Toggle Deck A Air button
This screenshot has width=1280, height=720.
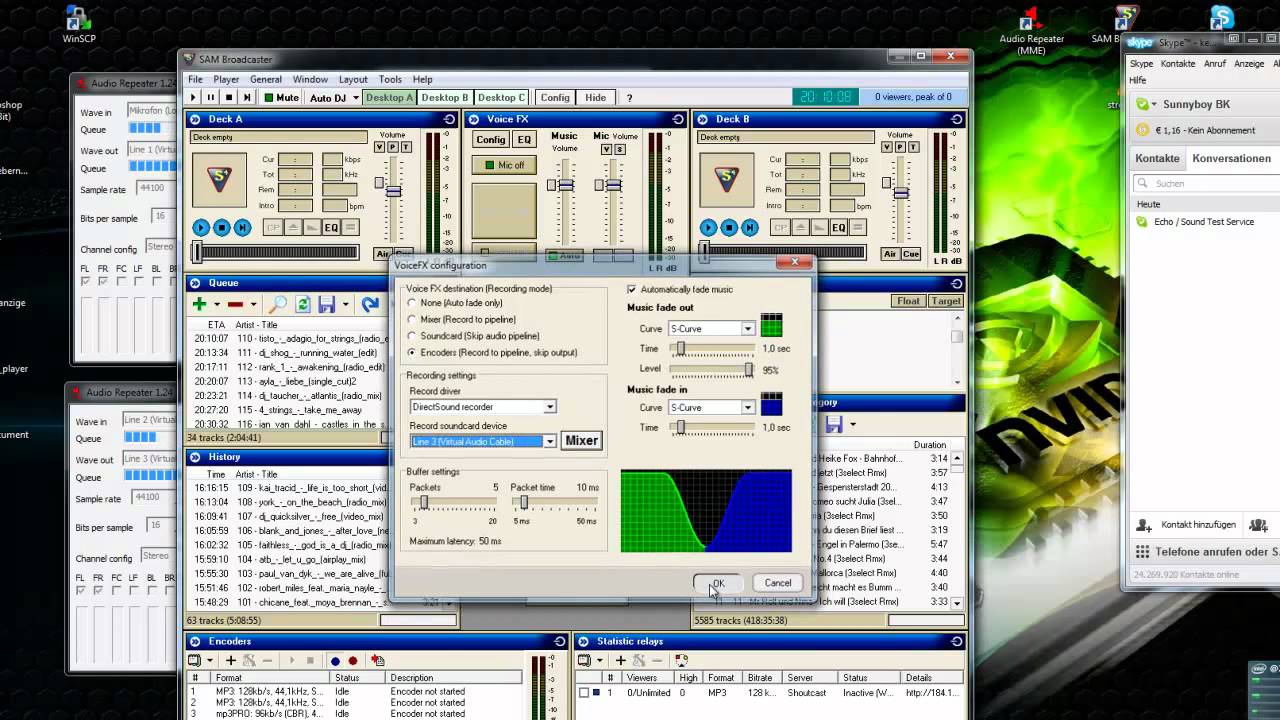(383, 254)
